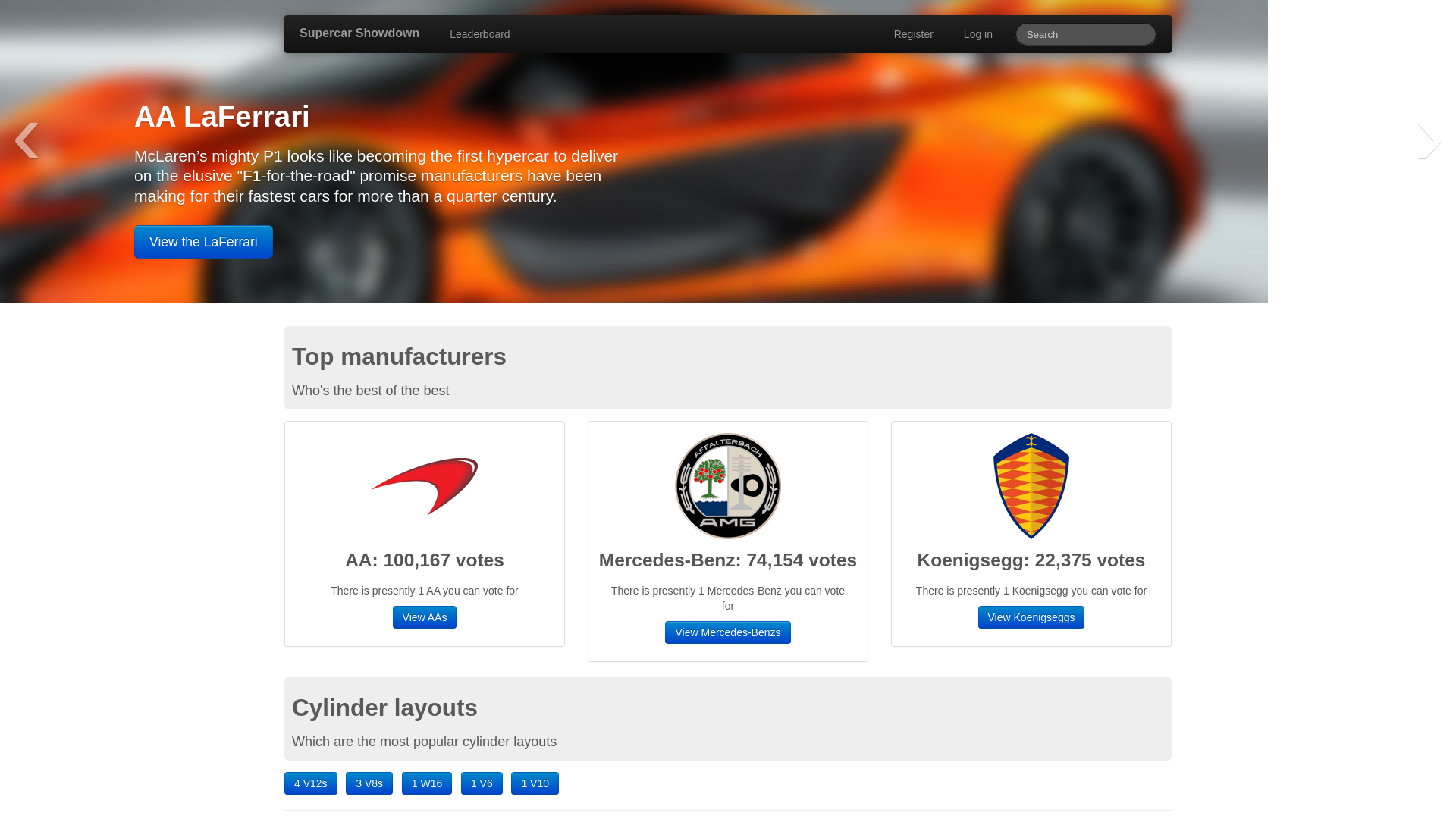The width and height of the screenshot is (1456, 819).
Task: Open the Register page
Action: (x=913, y=34)
